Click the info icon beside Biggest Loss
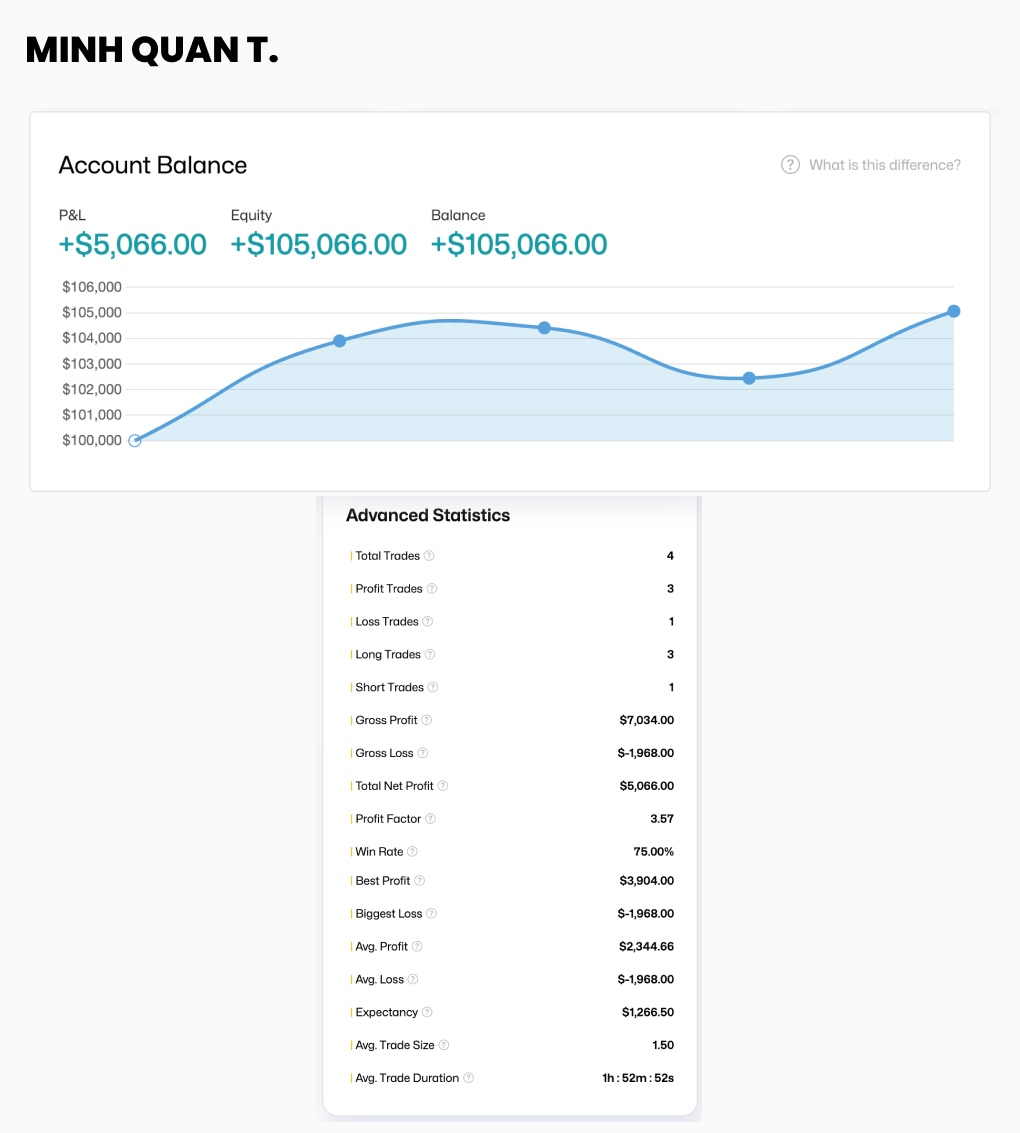 point(432,914)
